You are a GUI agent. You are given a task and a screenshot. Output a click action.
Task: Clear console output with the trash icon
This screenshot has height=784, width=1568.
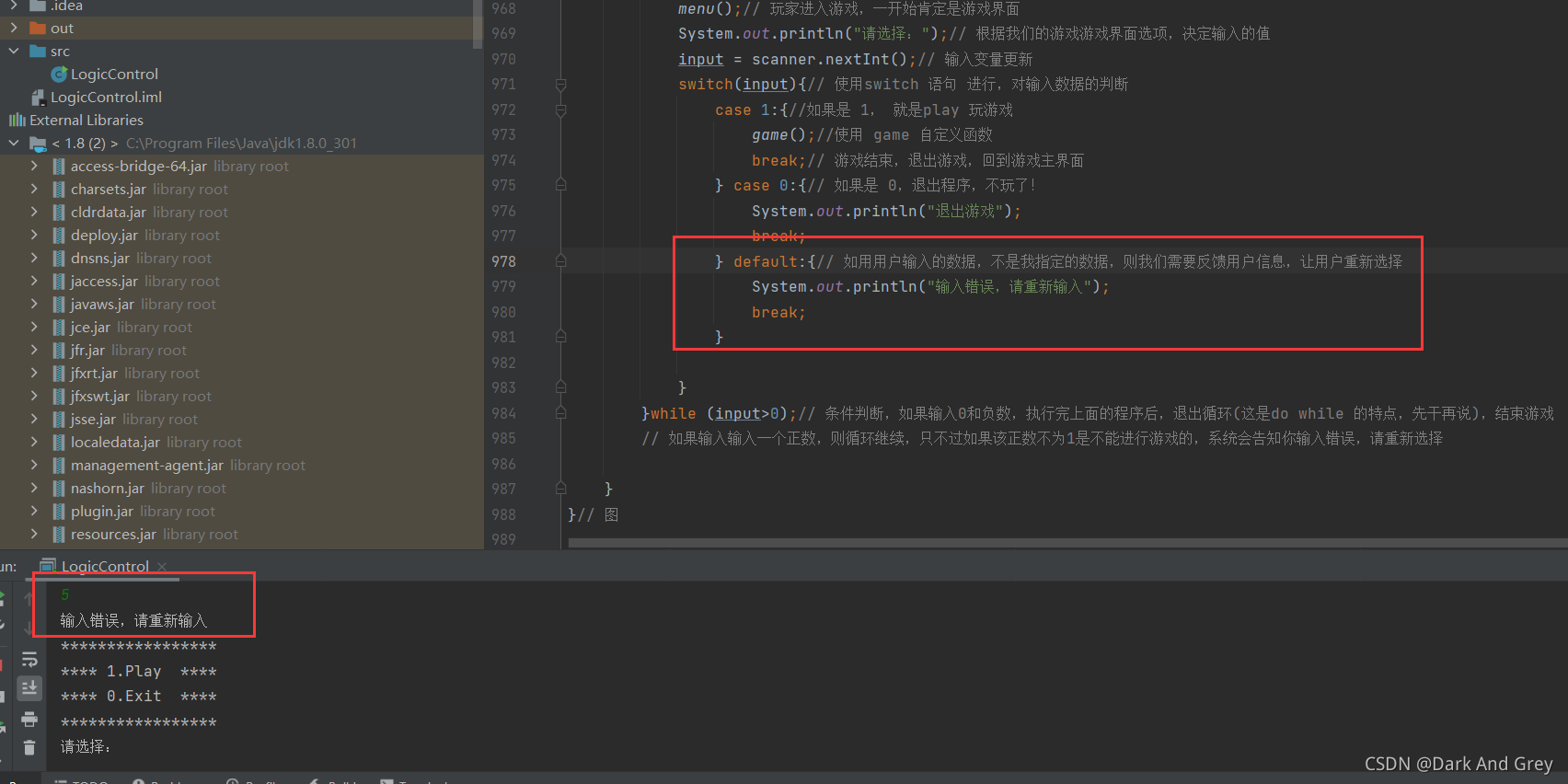tap(29, 747)
